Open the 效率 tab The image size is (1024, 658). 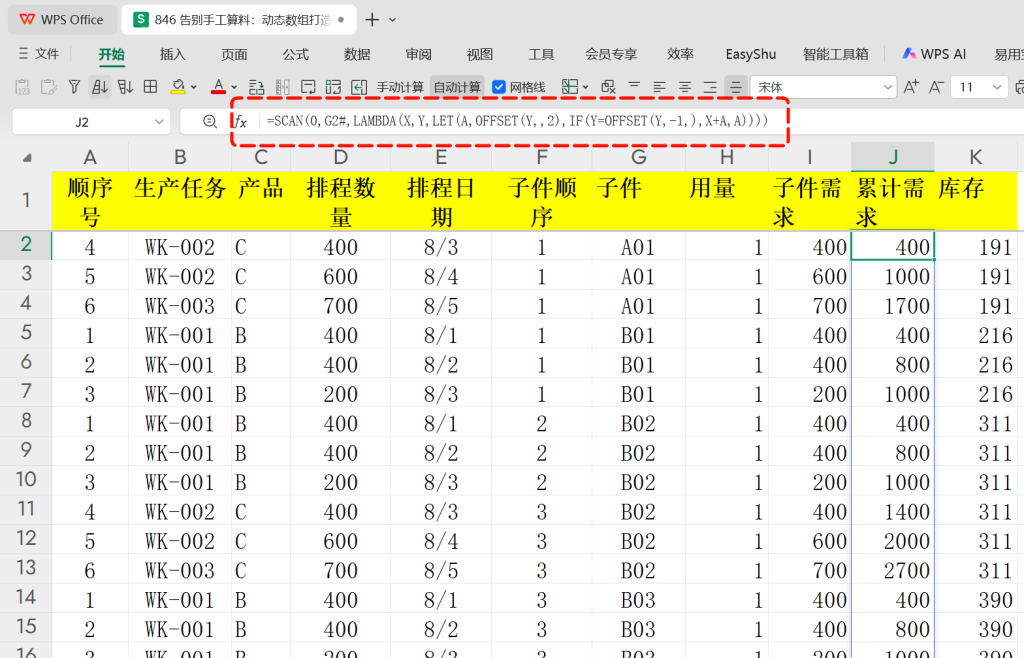click(x=680, y=54)
